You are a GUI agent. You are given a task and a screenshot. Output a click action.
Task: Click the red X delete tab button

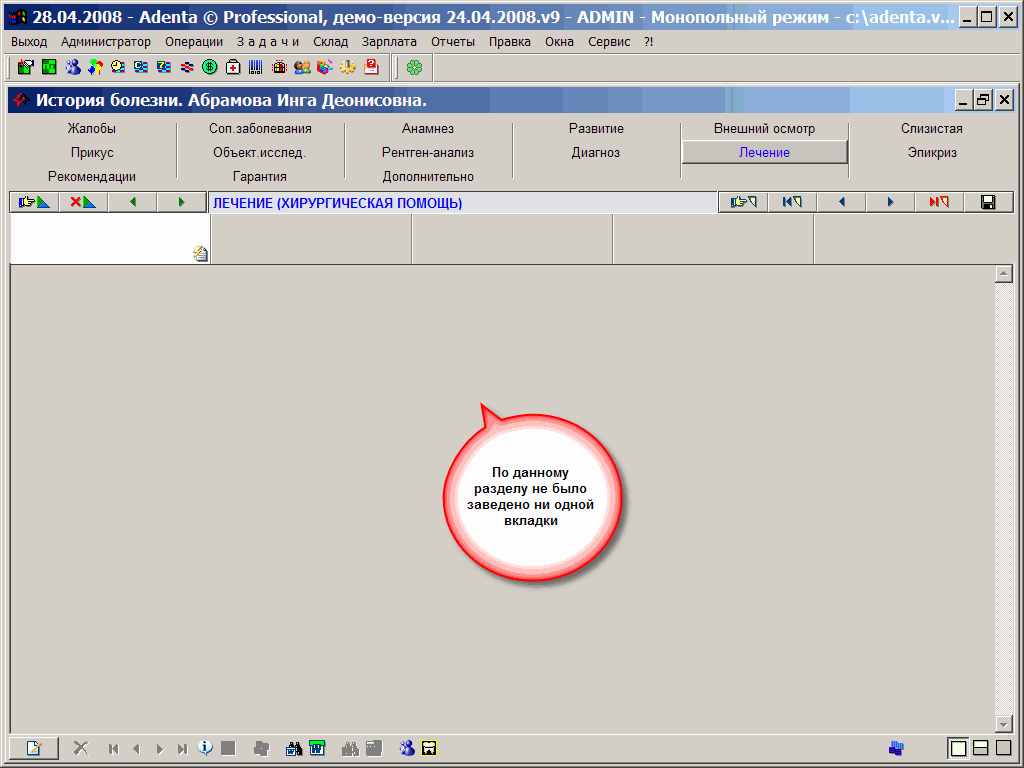(x=83, y=202)
